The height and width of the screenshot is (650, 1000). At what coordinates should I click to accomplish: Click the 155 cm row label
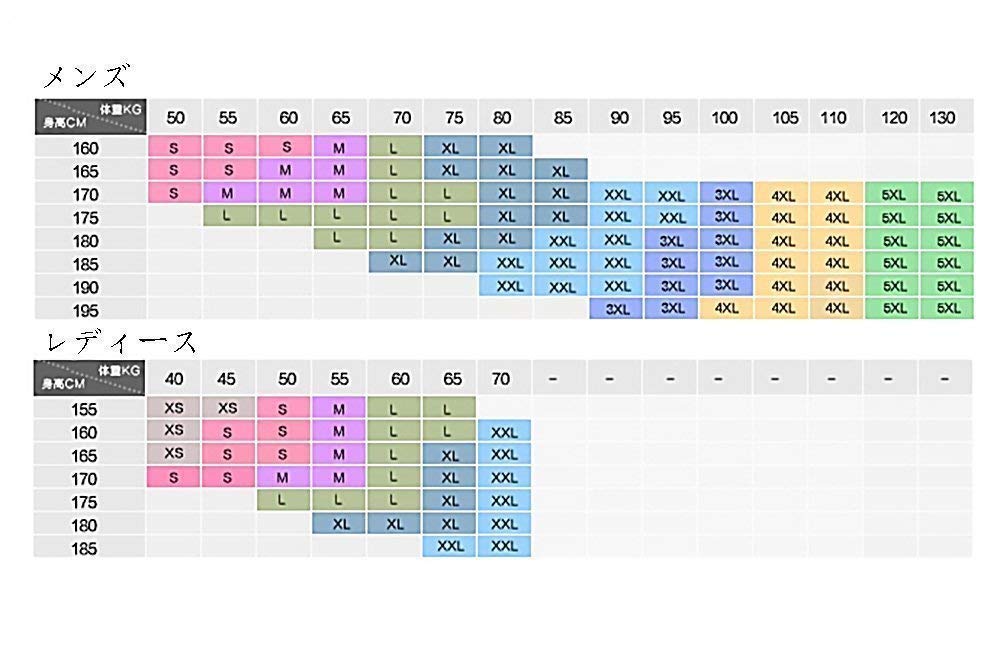pyautogui.click(x=86, y=409)
